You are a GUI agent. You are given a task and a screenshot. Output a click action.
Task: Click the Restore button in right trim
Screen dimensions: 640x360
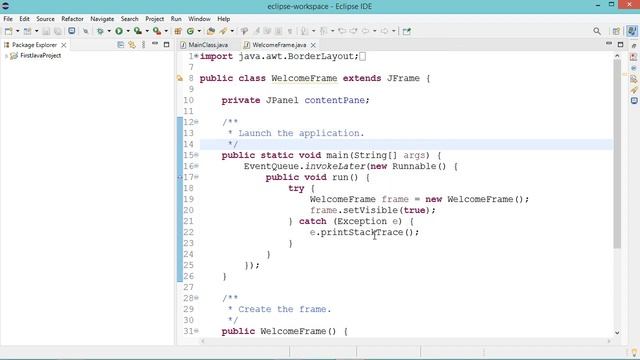point(634,45)
